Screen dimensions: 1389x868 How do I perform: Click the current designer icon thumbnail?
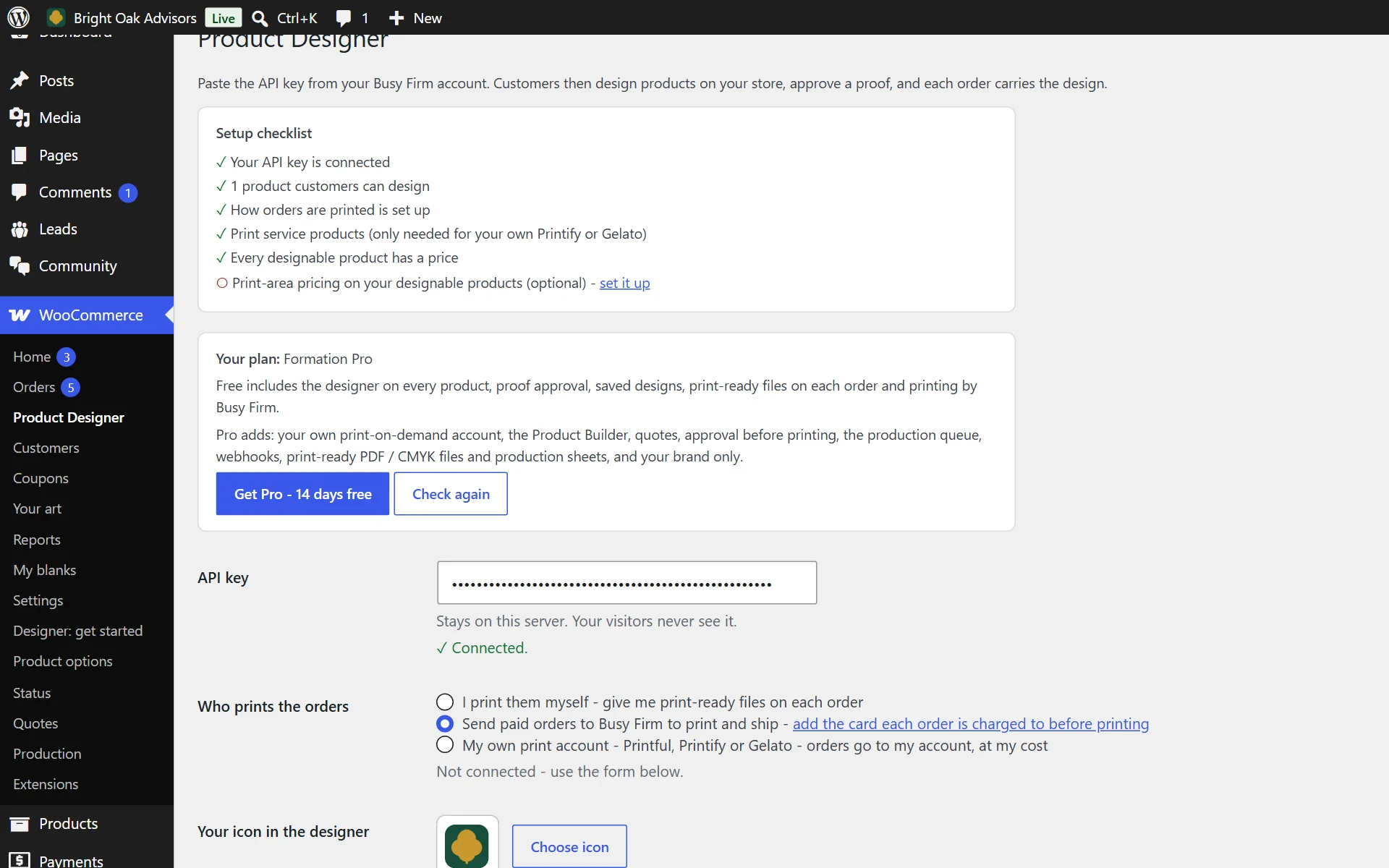click(467, 844)
